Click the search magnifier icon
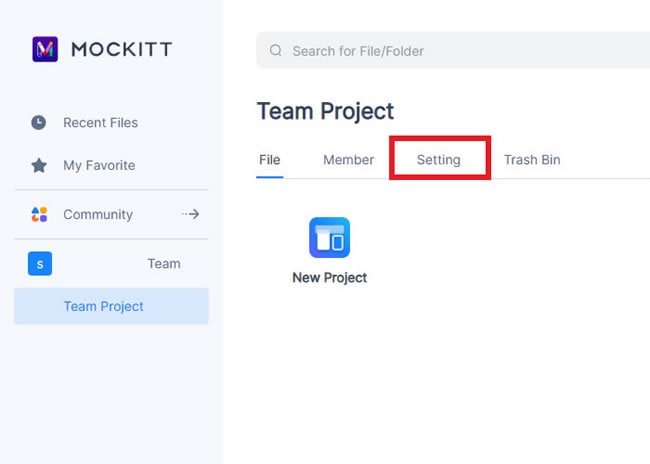 276,51
